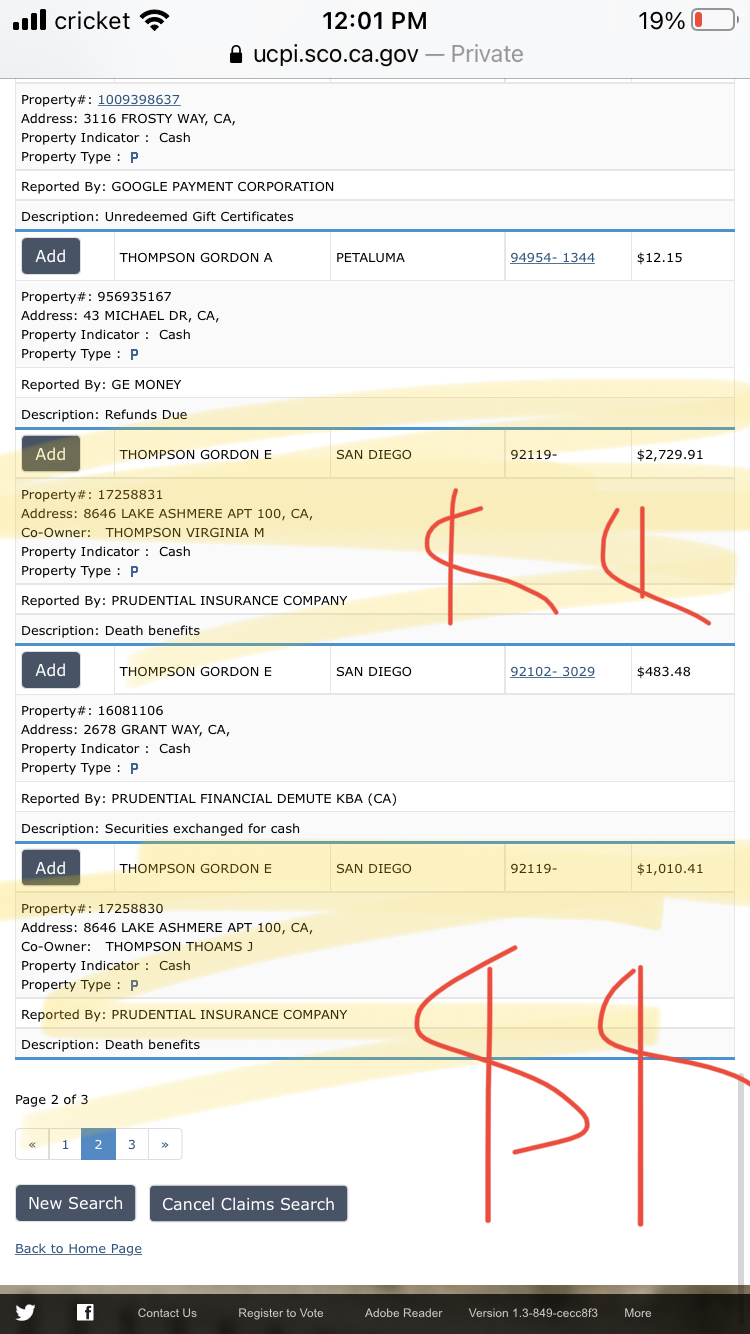
Task: Select Reported By: GE MONEY text
Action: tap(101, 384)
